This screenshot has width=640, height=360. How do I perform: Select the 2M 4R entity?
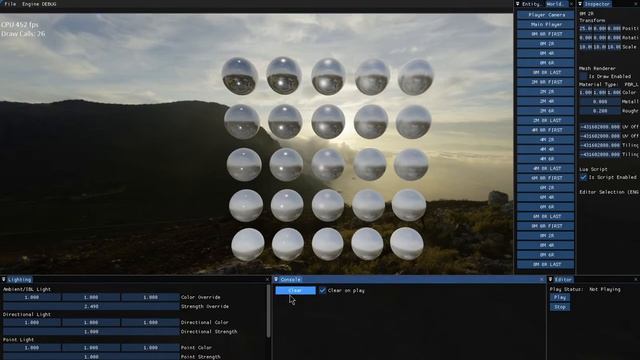tap(546, 101)
